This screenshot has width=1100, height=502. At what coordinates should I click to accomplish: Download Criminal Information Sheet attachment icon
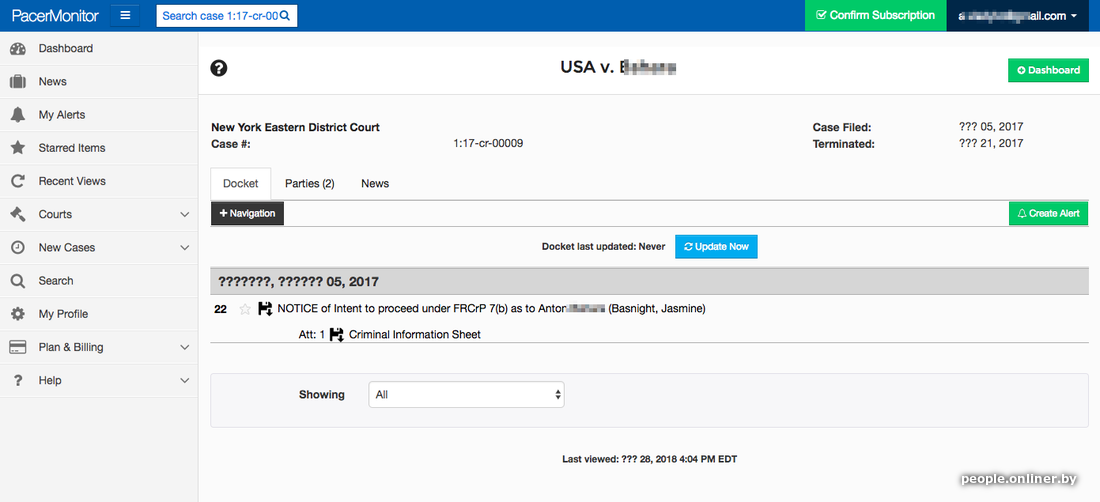[x=337, y=334]
